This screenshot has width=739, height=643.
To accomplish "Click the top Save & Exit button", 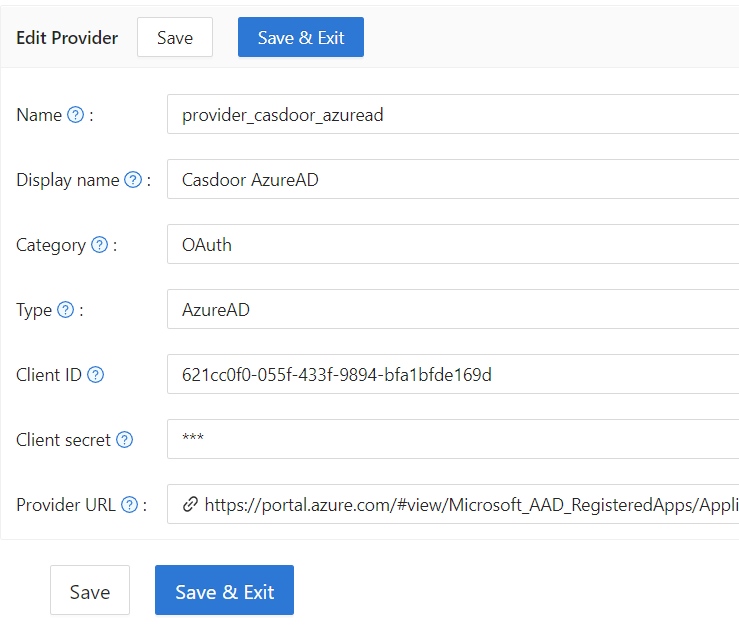I will 301,38.
